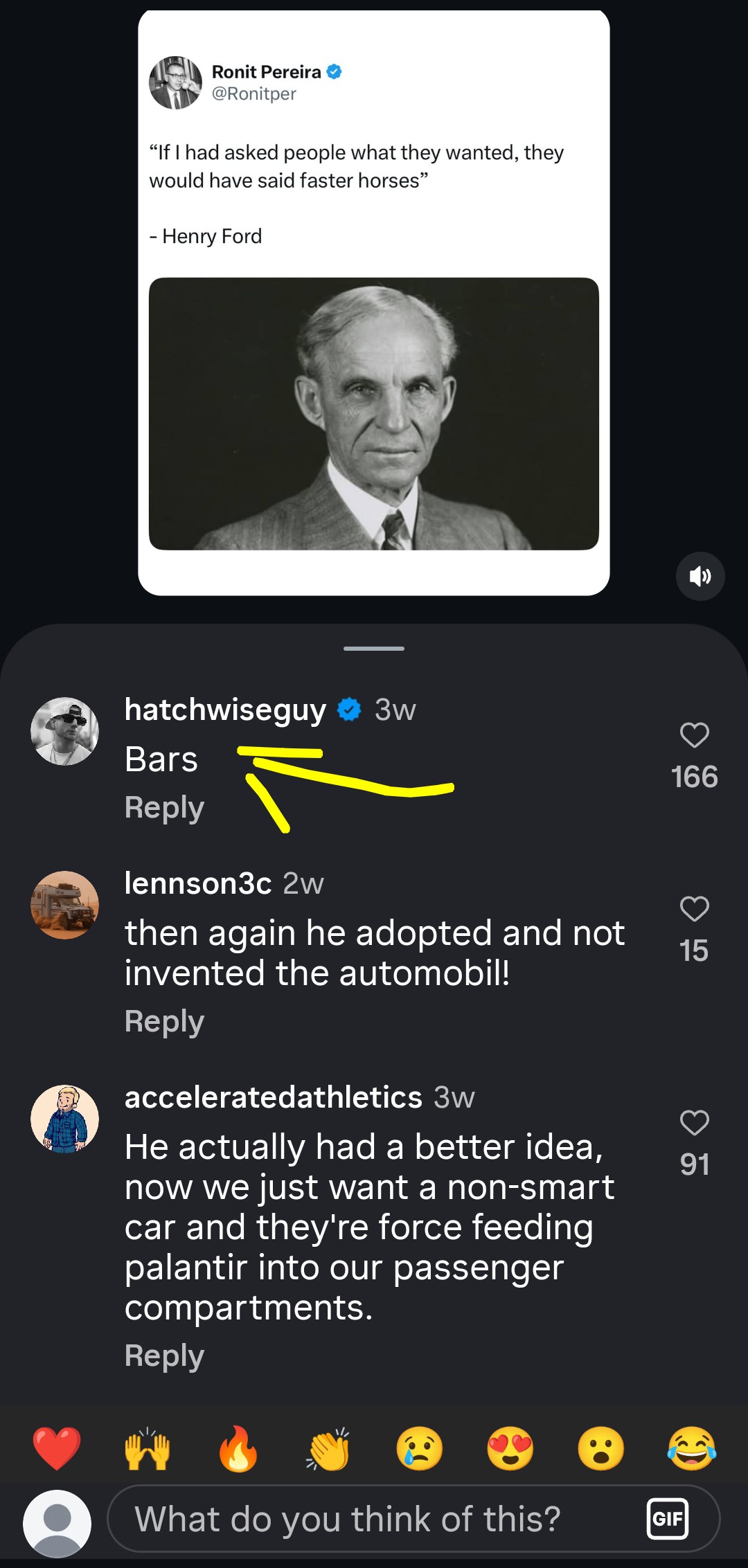Open the acceleratedathletics username link
The image size is (748, 1568).
click(273, 1097)
